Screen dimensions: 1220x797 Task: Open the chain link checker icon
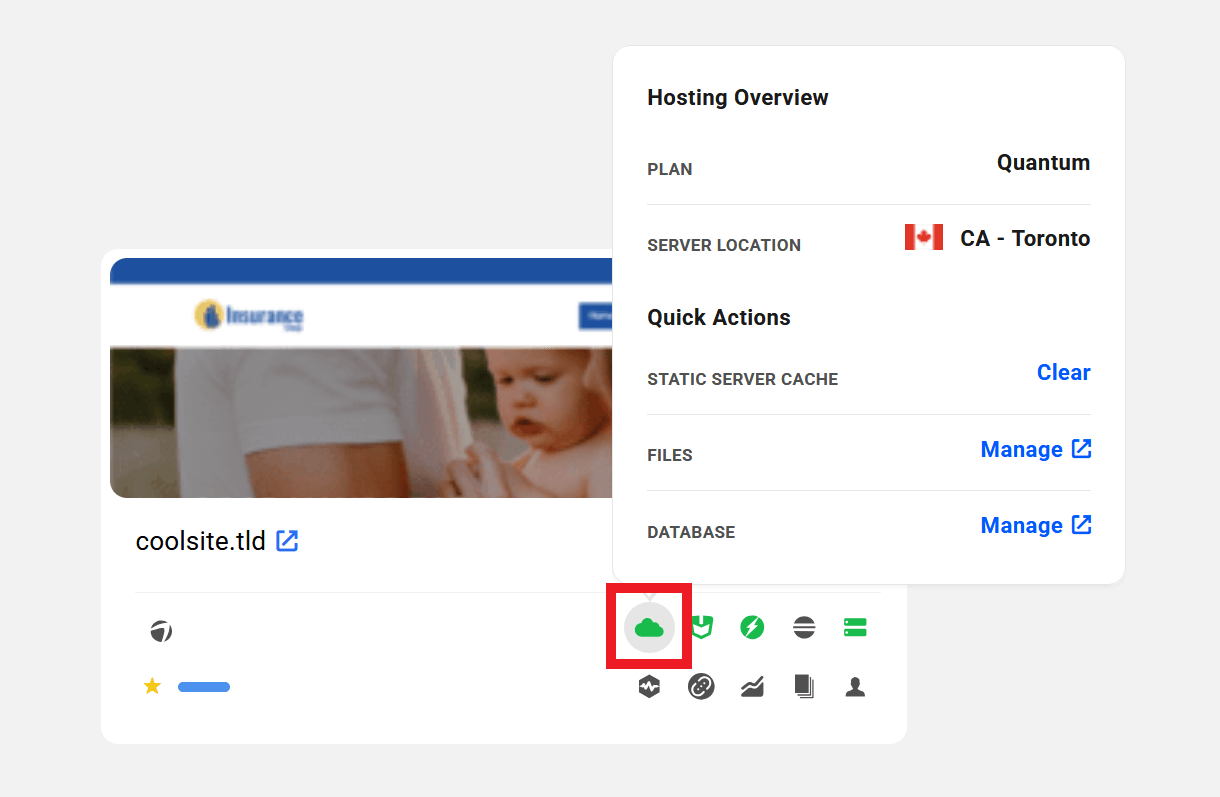coord(701,687)
